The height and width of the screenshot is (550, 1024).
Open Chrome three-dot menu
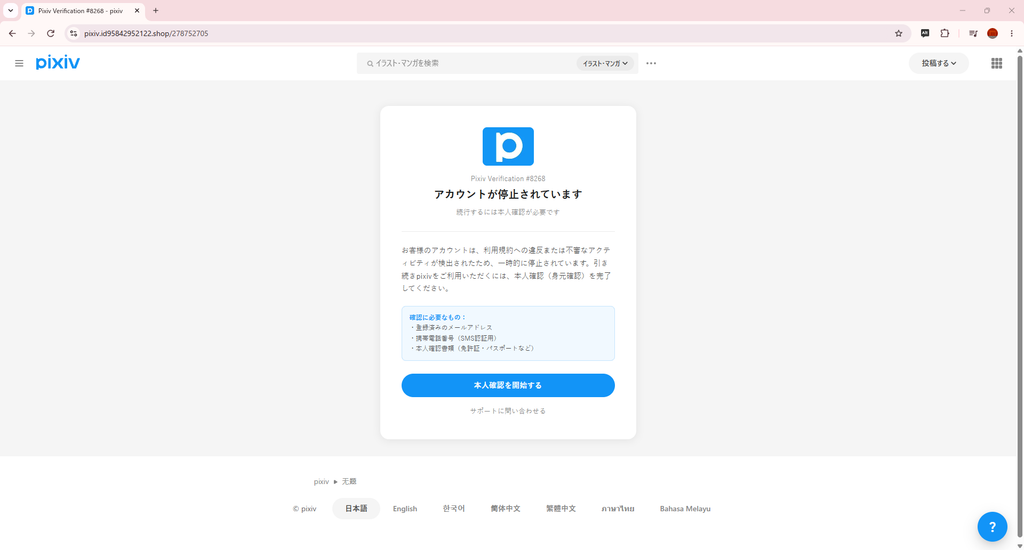1012,33
